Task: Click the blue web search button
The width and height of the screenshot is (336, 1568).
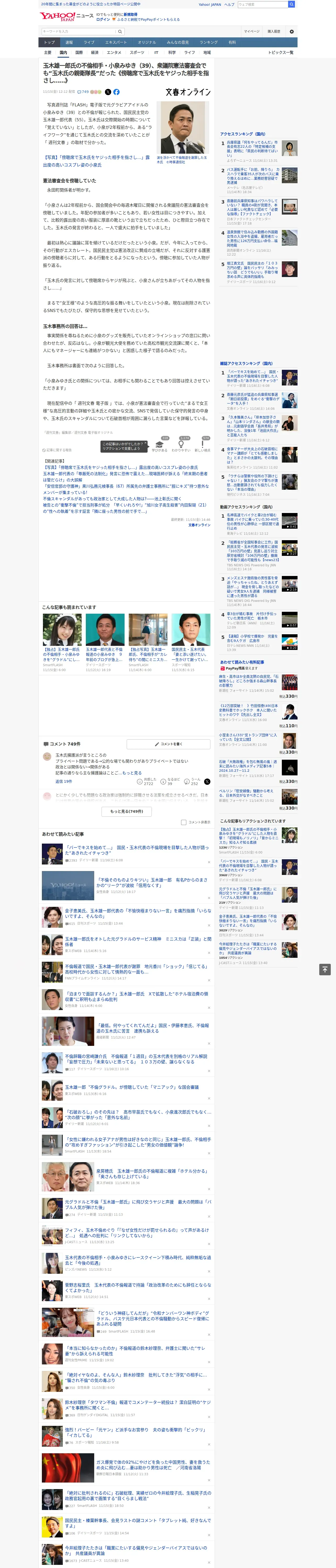Action: coord(292,4)
